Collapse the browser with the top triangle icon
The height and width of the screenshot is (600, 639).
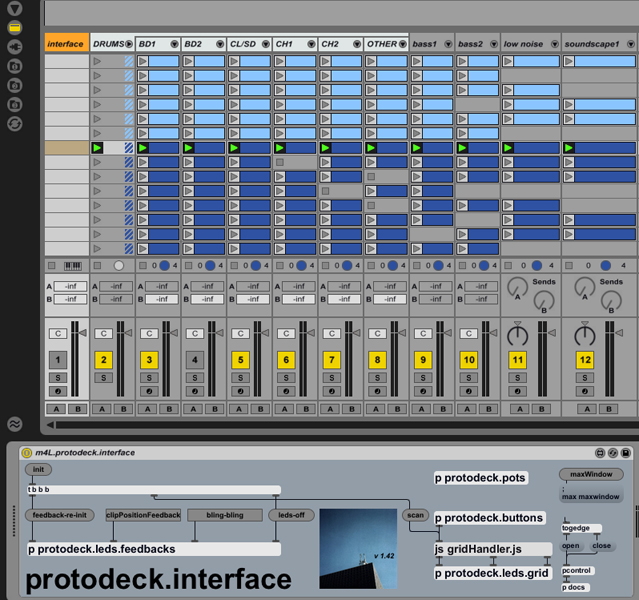click(x=14, y=8)
